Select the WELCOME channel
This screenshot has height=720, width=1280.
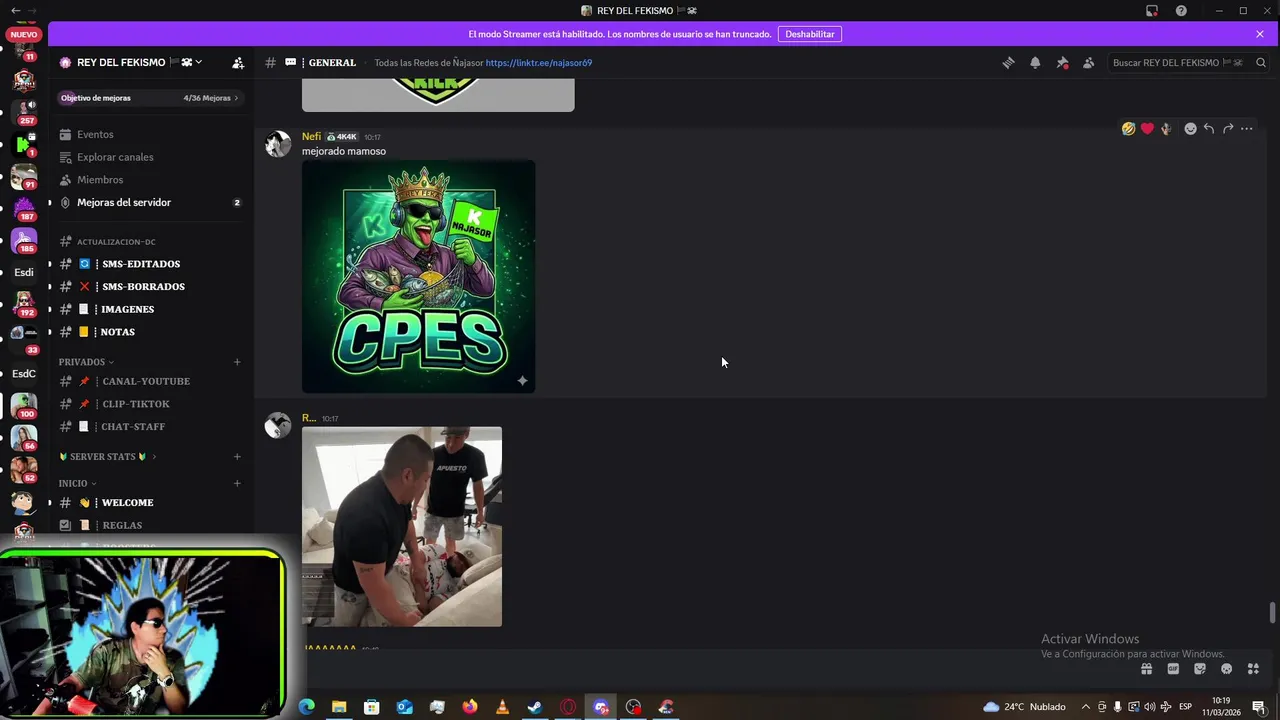150,503
